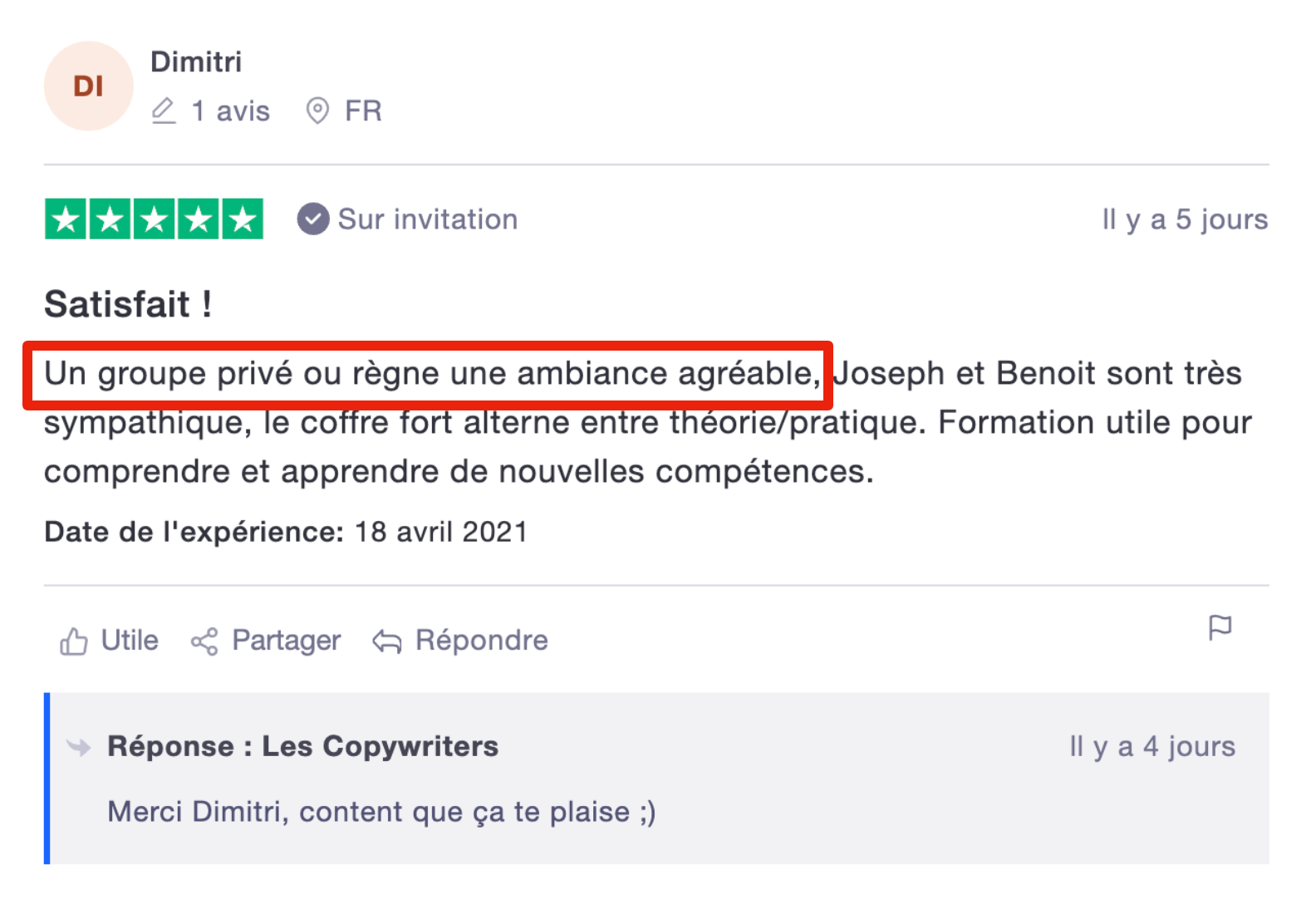This screenshot has height=904, width=1316.
Task: Open the review title 'Satisfait !'
Action: click(x=128, y=304)
